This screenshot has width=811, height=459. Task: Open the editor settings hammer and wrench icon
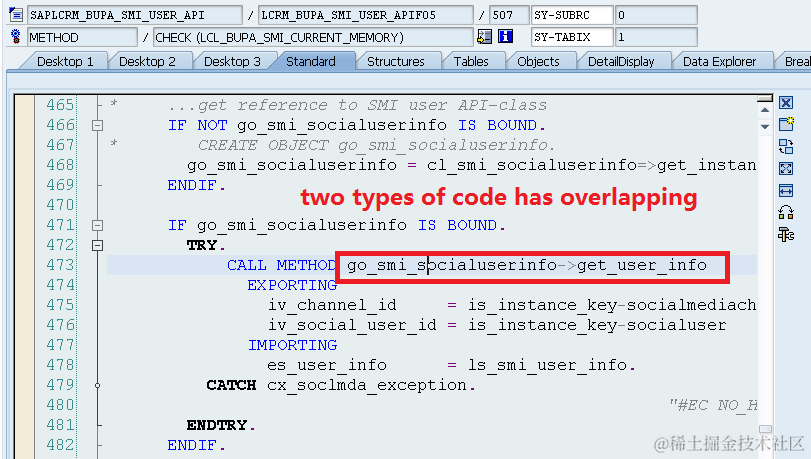pyautogui.click(x=786, y=235)
